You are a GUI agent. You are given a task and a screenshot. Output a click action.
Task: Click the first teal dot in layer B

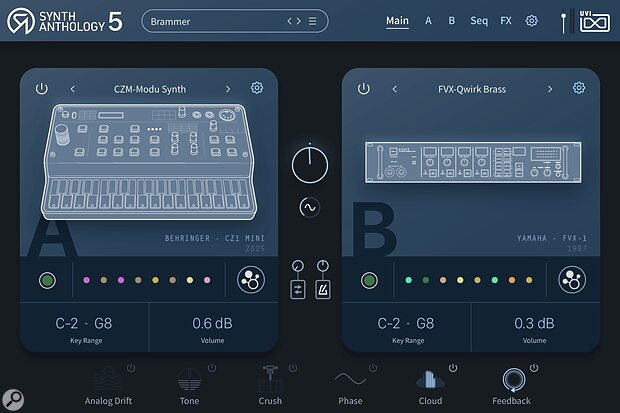(x=408, y=280)
